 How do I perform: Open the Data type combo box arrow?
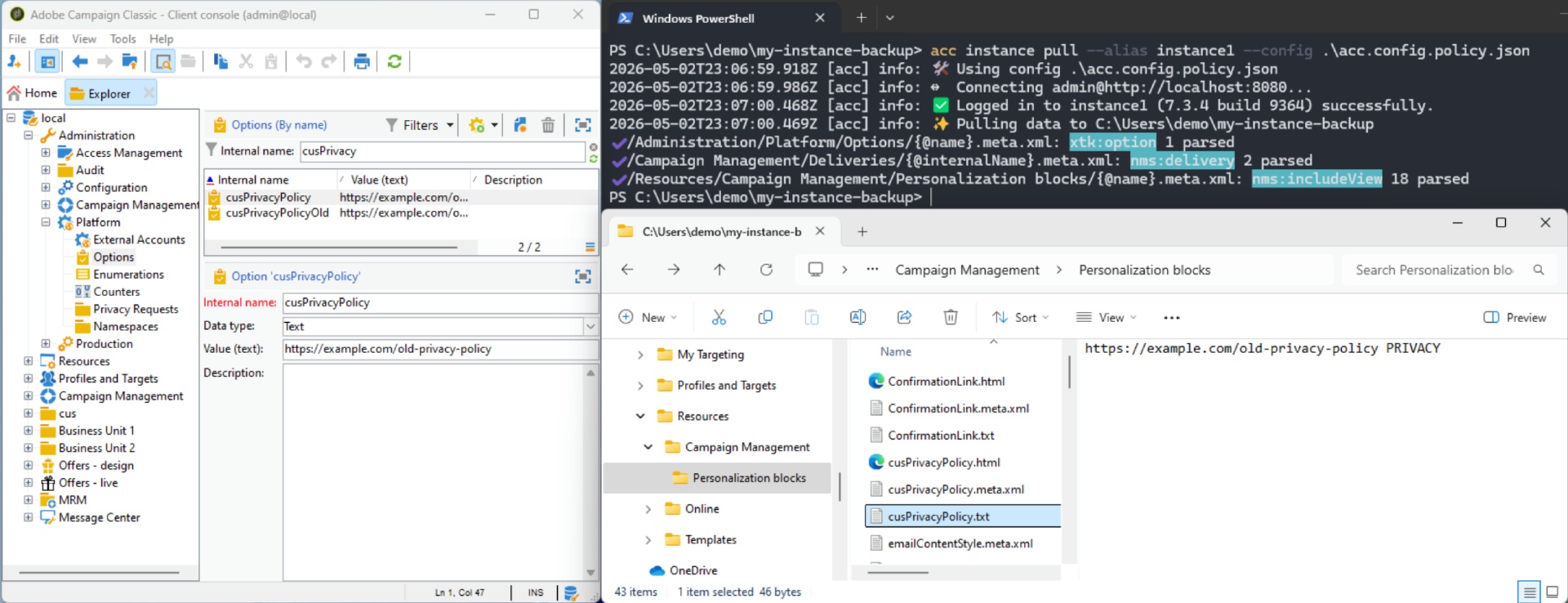(590, 326)
